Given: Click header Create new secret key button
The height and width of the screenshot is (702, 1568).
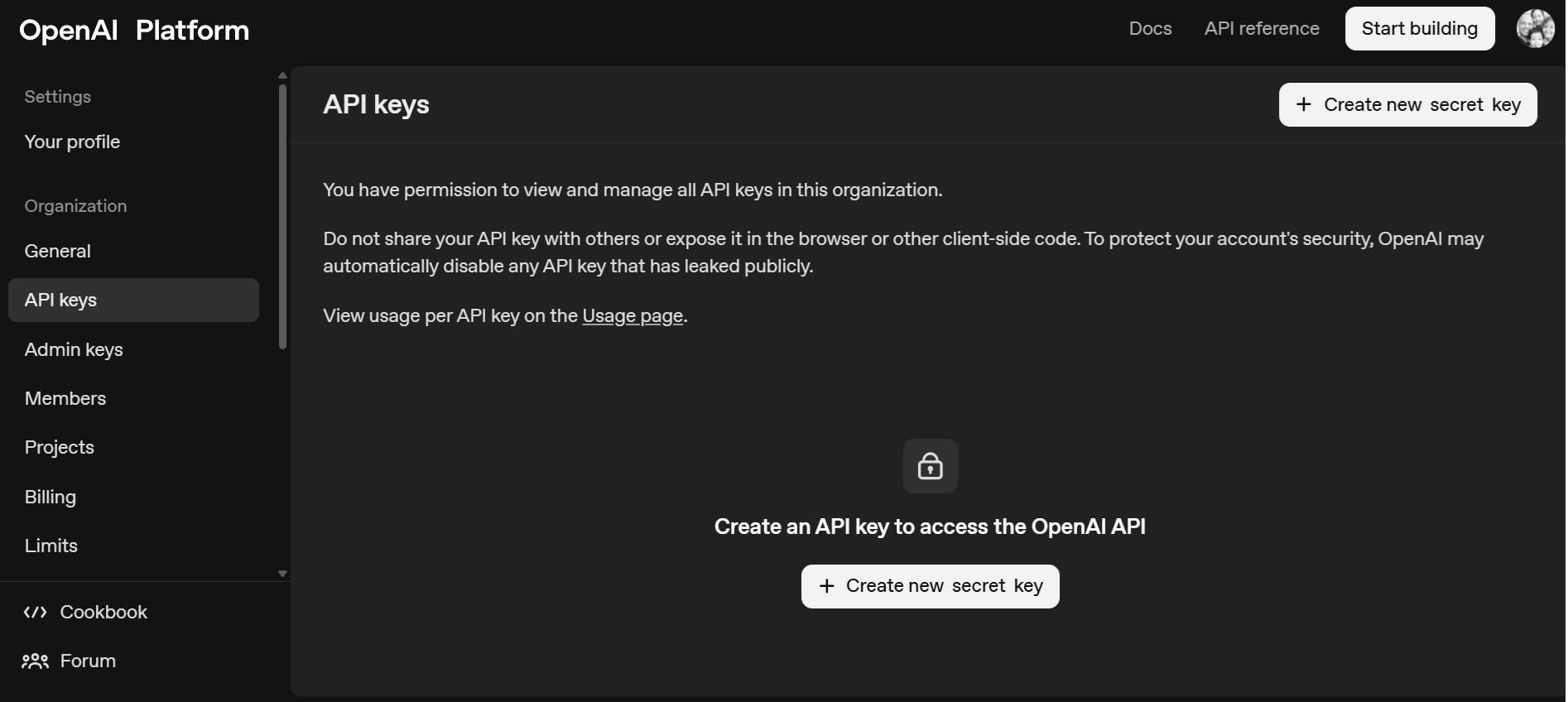Looking at the screenshot, I should [x=1407, y=105].
